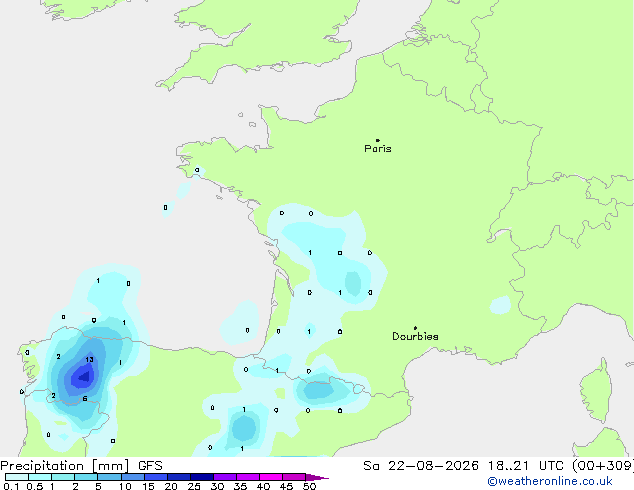Click the over-50 mm legend arrow tip

click(x=317, y=477)
